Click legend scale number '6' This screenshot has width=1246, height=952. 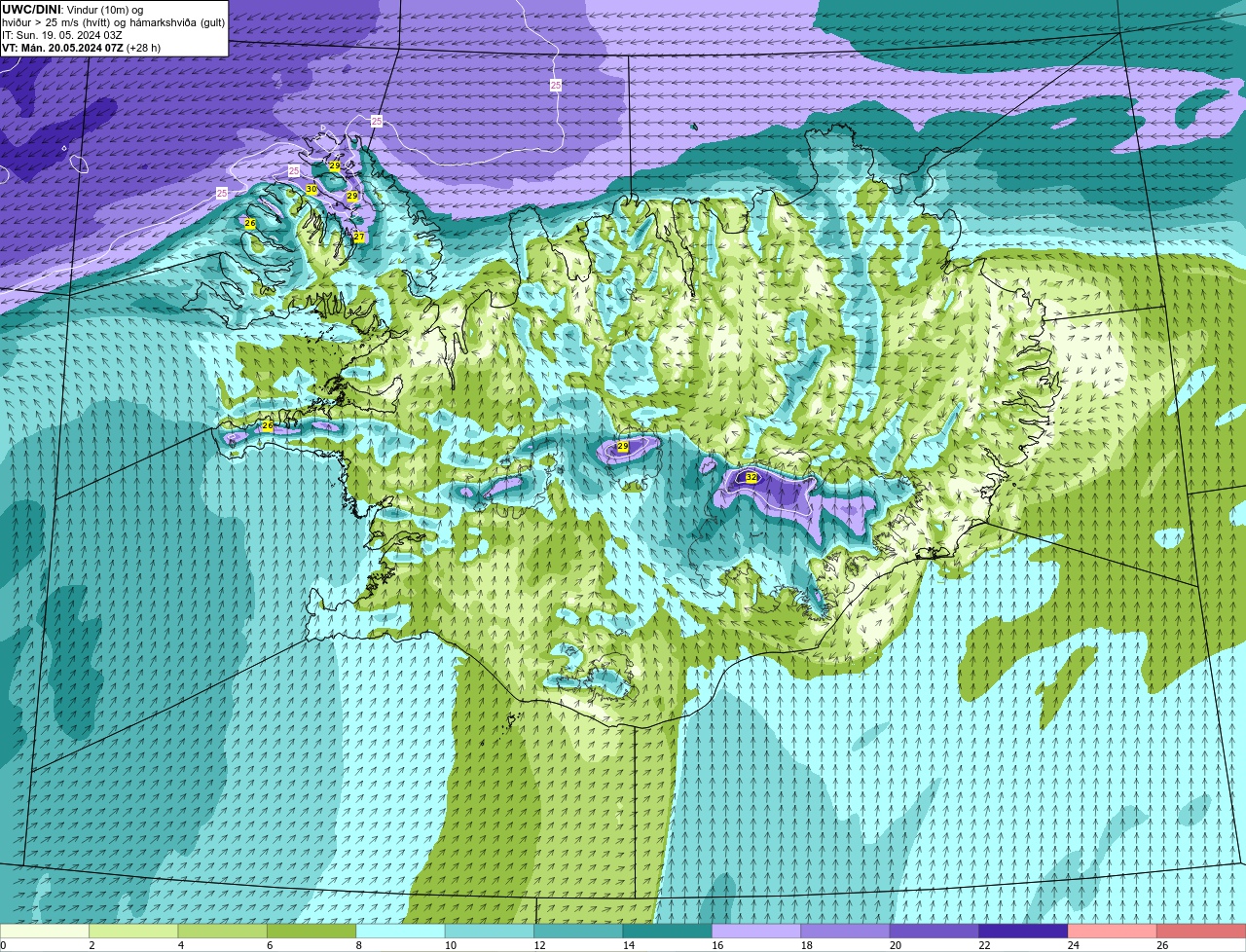pyautogui.click(x=270, y=945)
